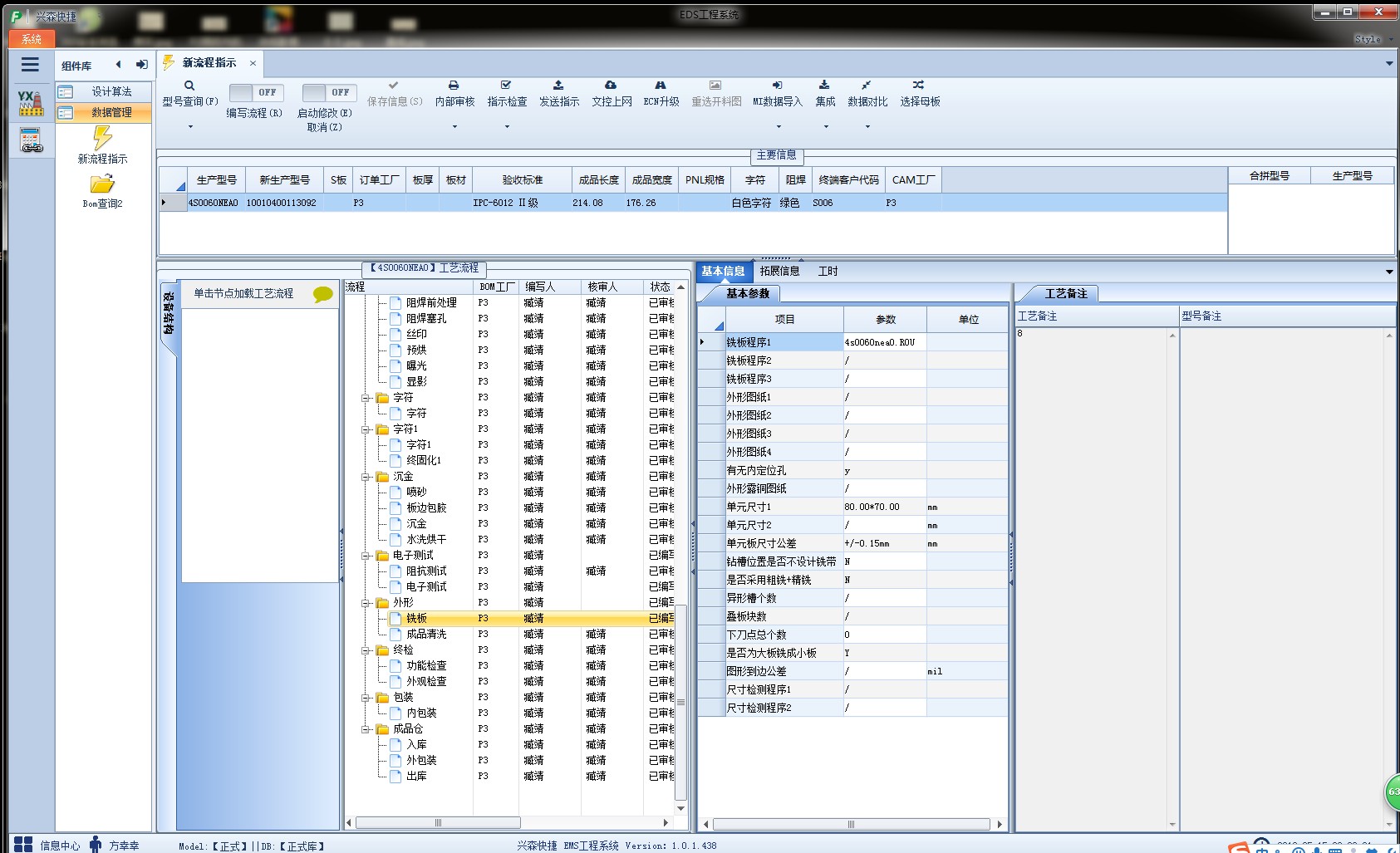Click the MI数据导入 import icon
The height and width of the screenshot is (853, 1400).
777,85
